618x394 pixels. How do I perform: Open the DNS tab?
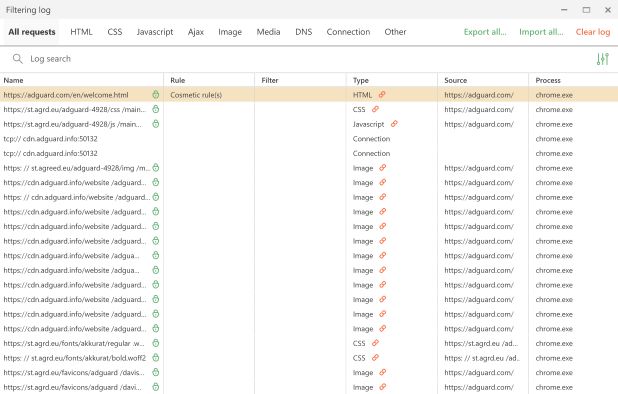tap(303, 32)
